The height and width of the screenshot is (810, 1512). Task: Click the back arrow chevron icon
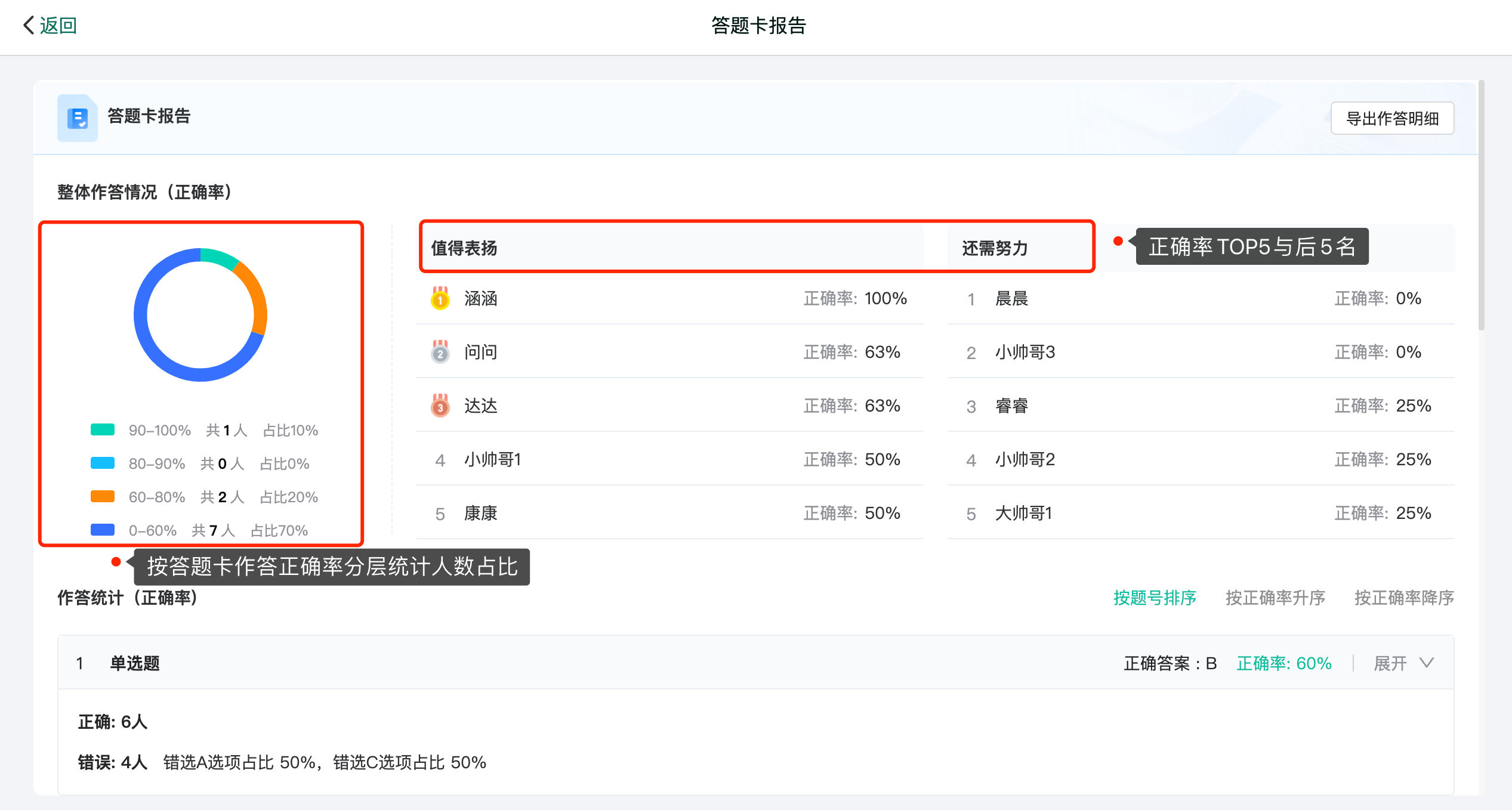(28, 25)
